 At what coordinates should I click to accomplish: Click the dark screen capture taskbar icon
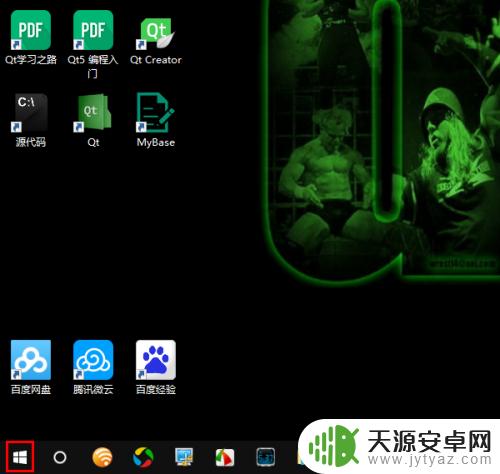point(266,457)
